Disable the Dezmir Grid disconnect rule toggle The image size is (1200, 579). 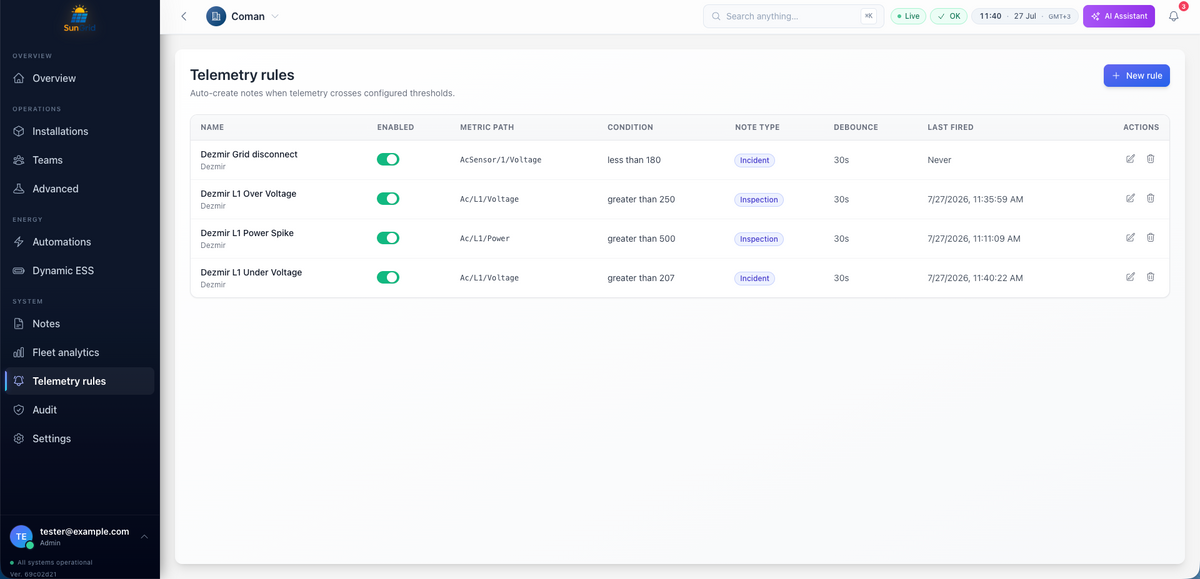pos(388,159)
